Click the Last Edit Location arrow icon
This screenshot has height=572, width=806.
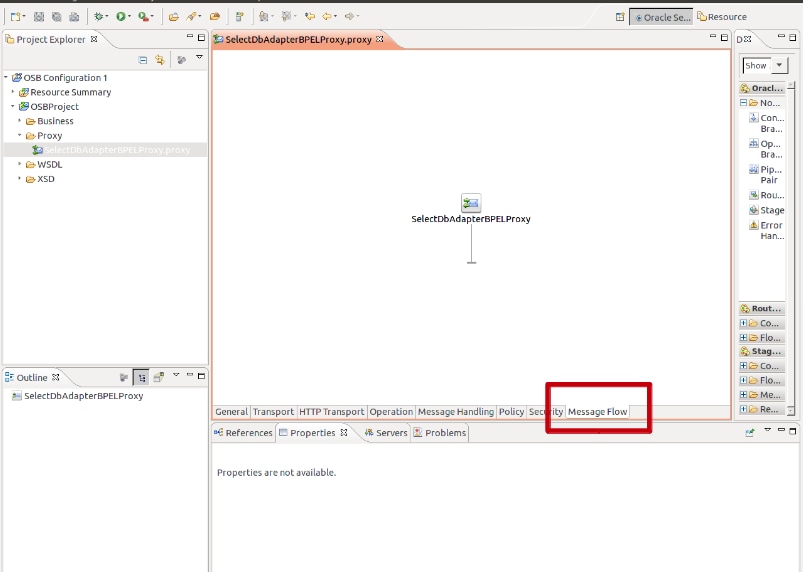point(309,17)
